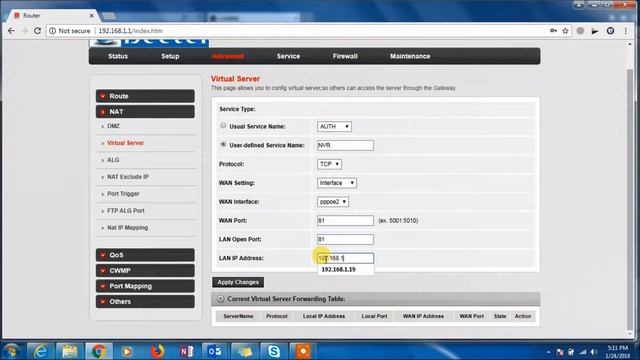Expand the QoS sidebar section

click(x=145, y=255)
